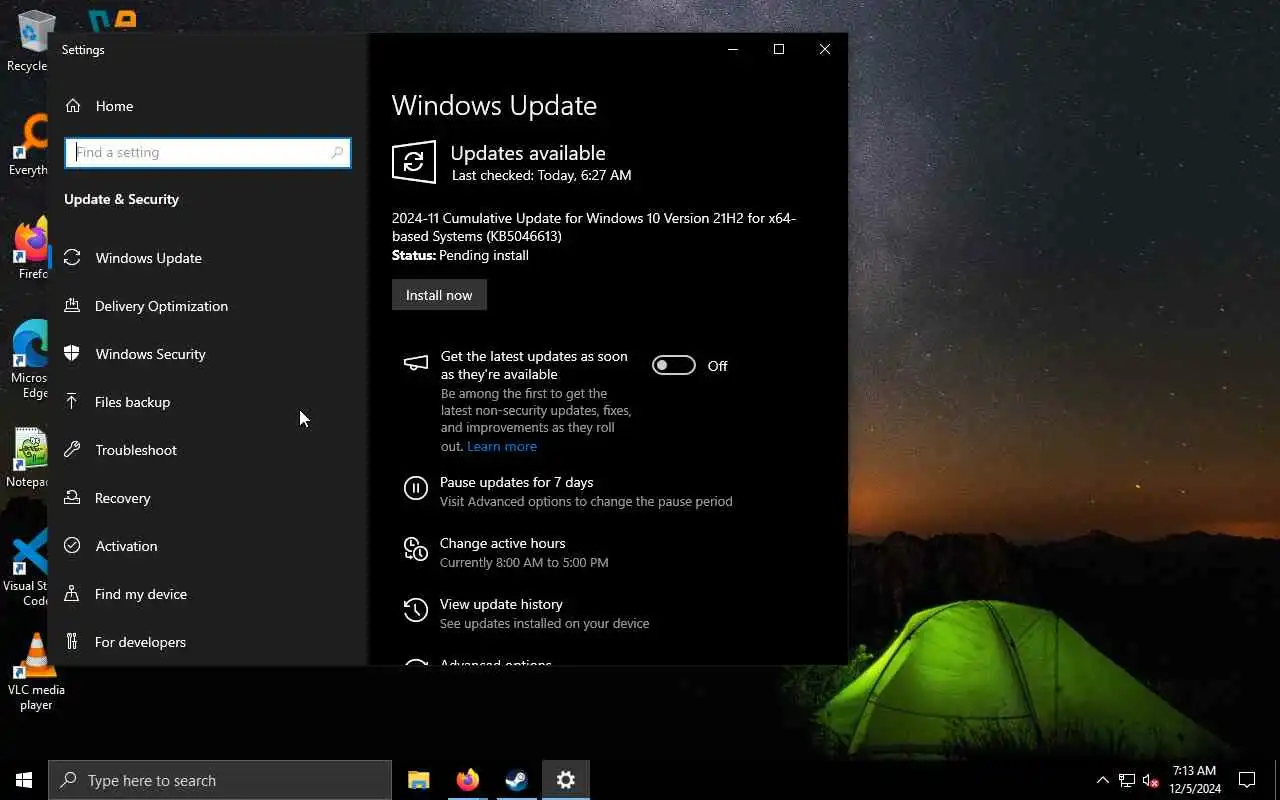
Task: Click the pause icon for Pause updates
Action: click(x=415, y=488)
